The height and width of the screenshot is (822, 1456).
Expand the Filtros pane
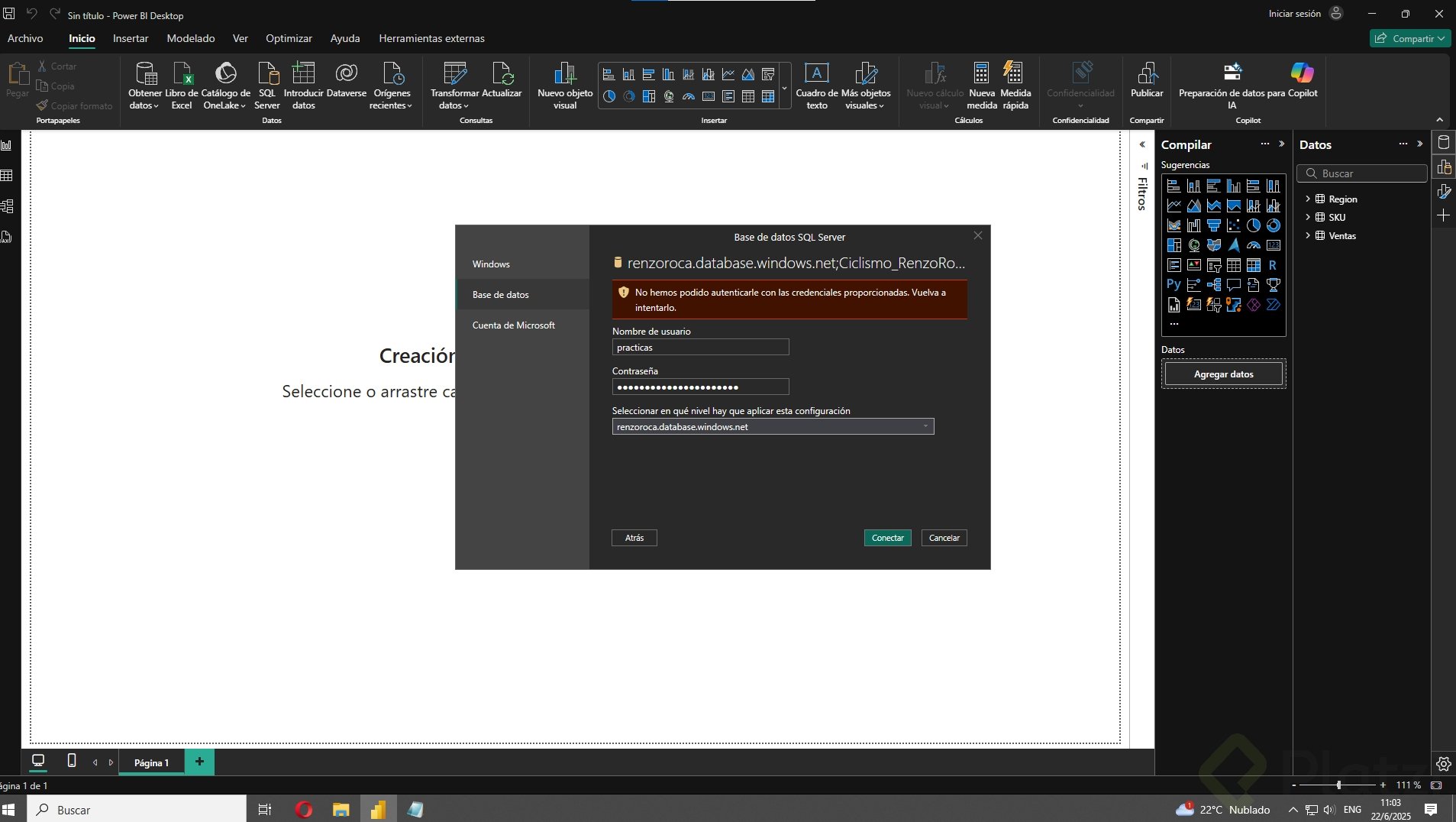1142,144
